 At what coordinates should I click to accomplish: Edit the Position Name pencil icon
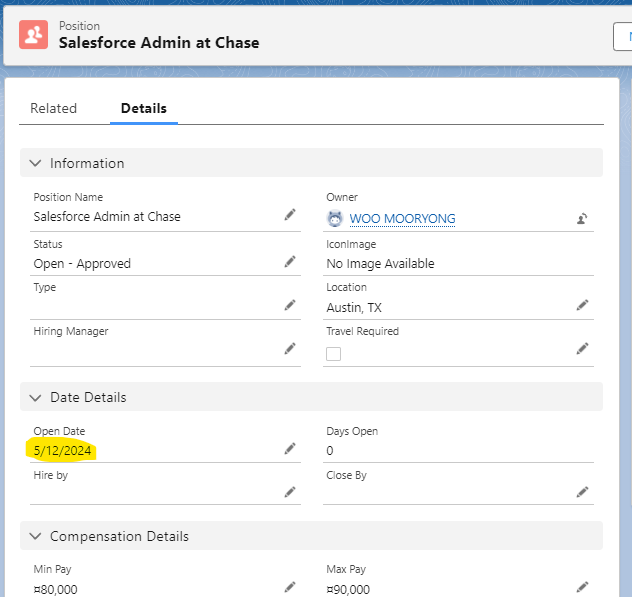coord(290,214)
